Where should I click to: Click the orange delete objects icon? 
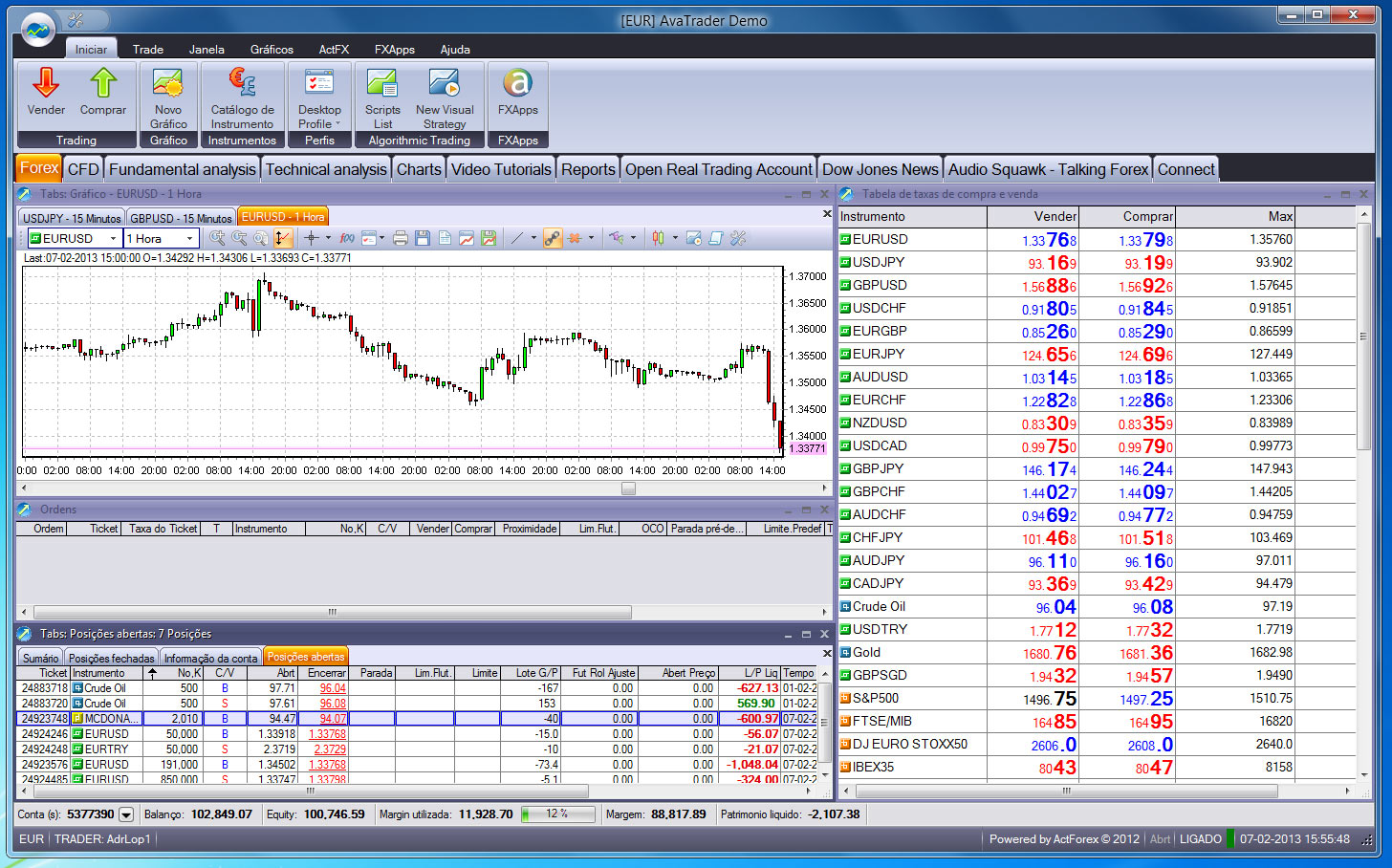(575, 238)
